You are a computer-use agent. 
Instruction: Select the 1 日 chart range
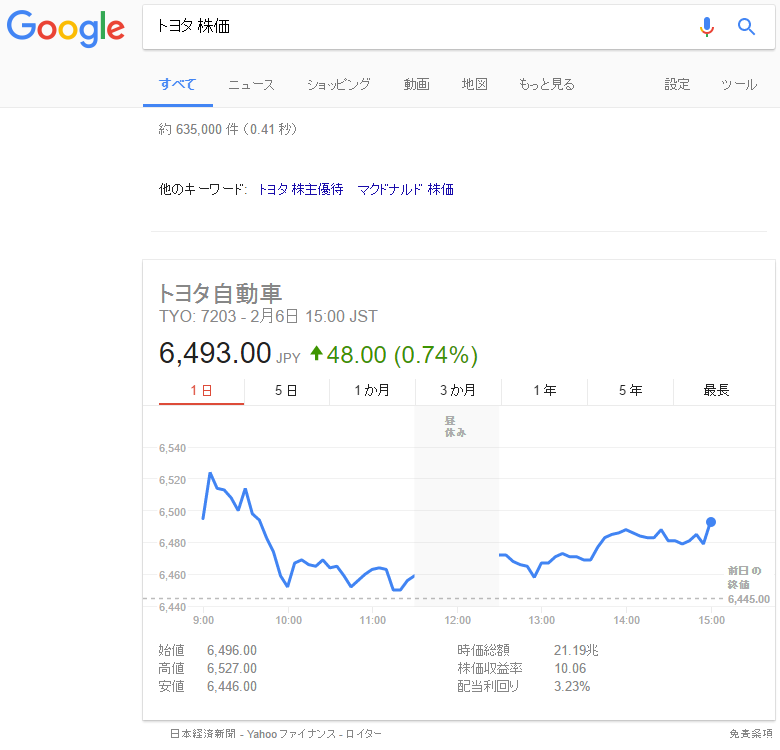(x=201, y=390)
